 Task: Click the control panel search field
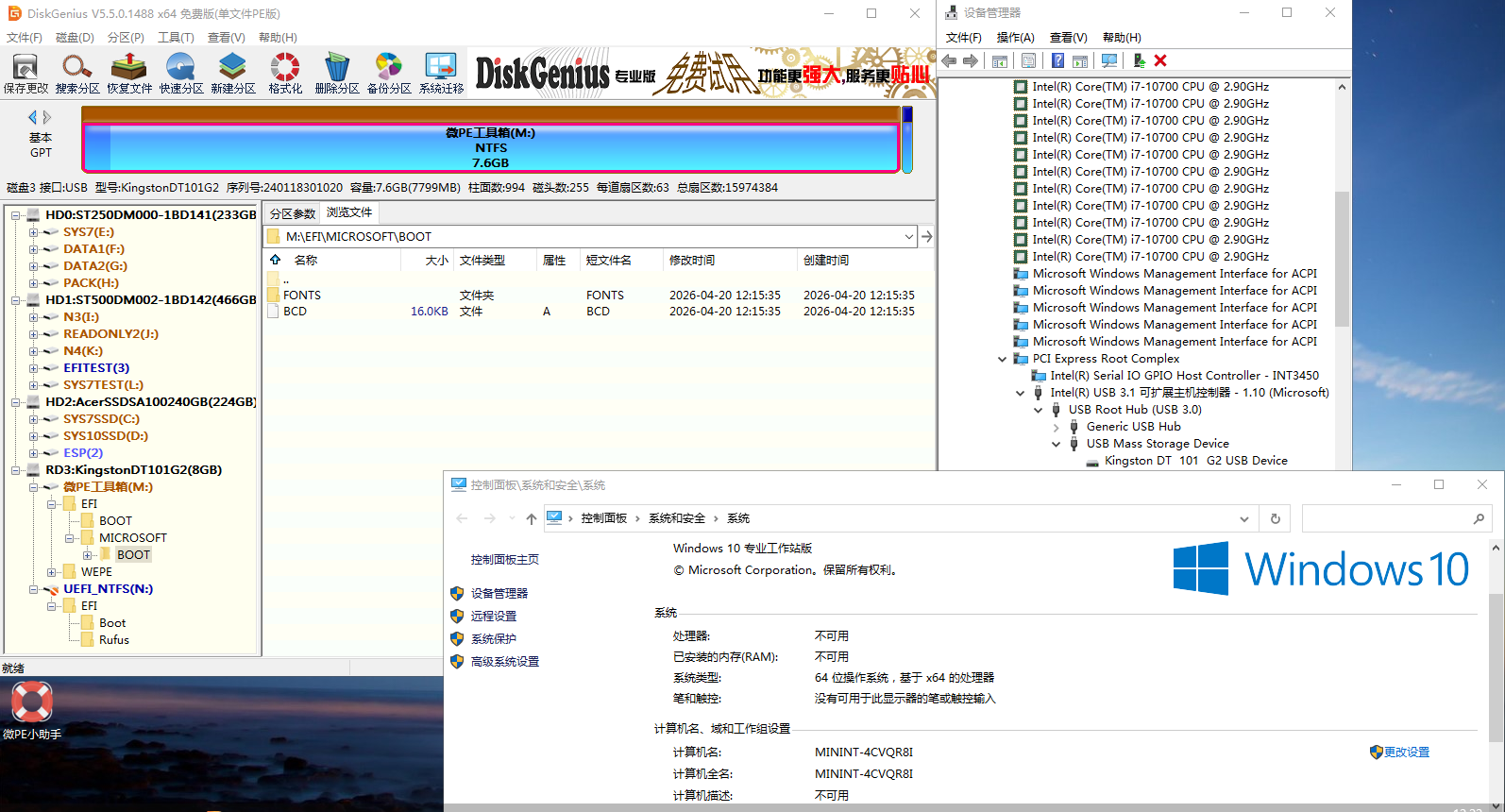coord(1385,518)
